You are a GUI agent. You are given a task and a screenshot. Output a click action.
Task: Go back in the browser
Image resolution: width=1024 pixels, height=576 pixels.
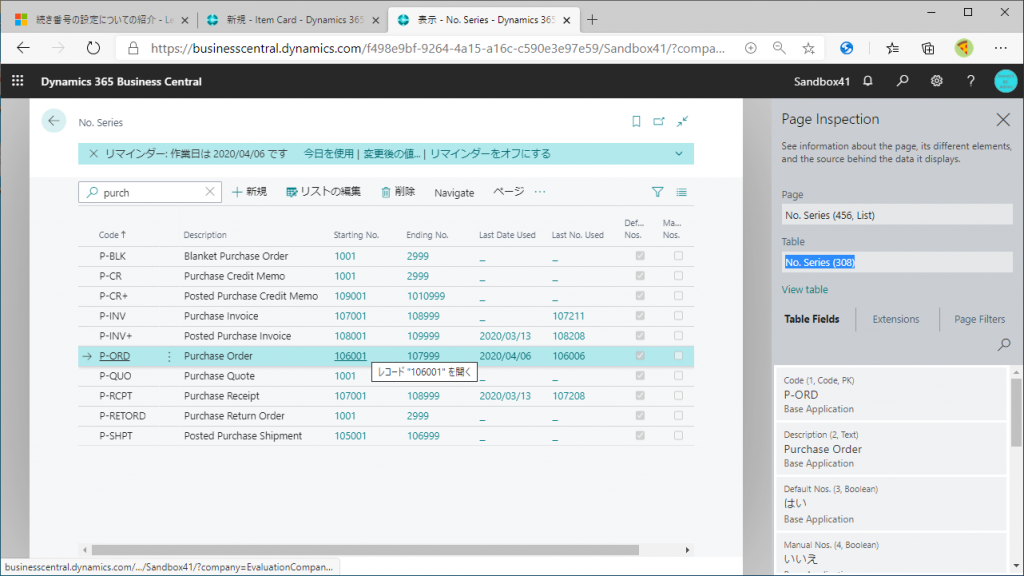24,48
